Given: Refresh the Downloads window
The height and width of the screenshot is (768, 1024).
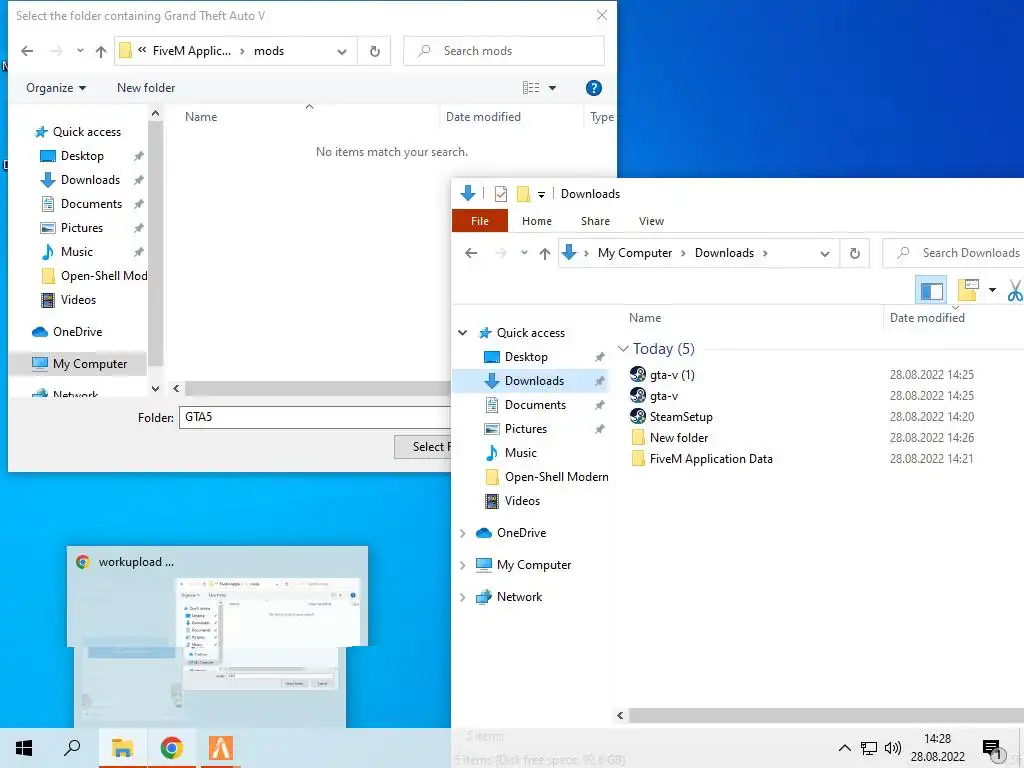Looking at the screenshot, I should tap(854, 253).
